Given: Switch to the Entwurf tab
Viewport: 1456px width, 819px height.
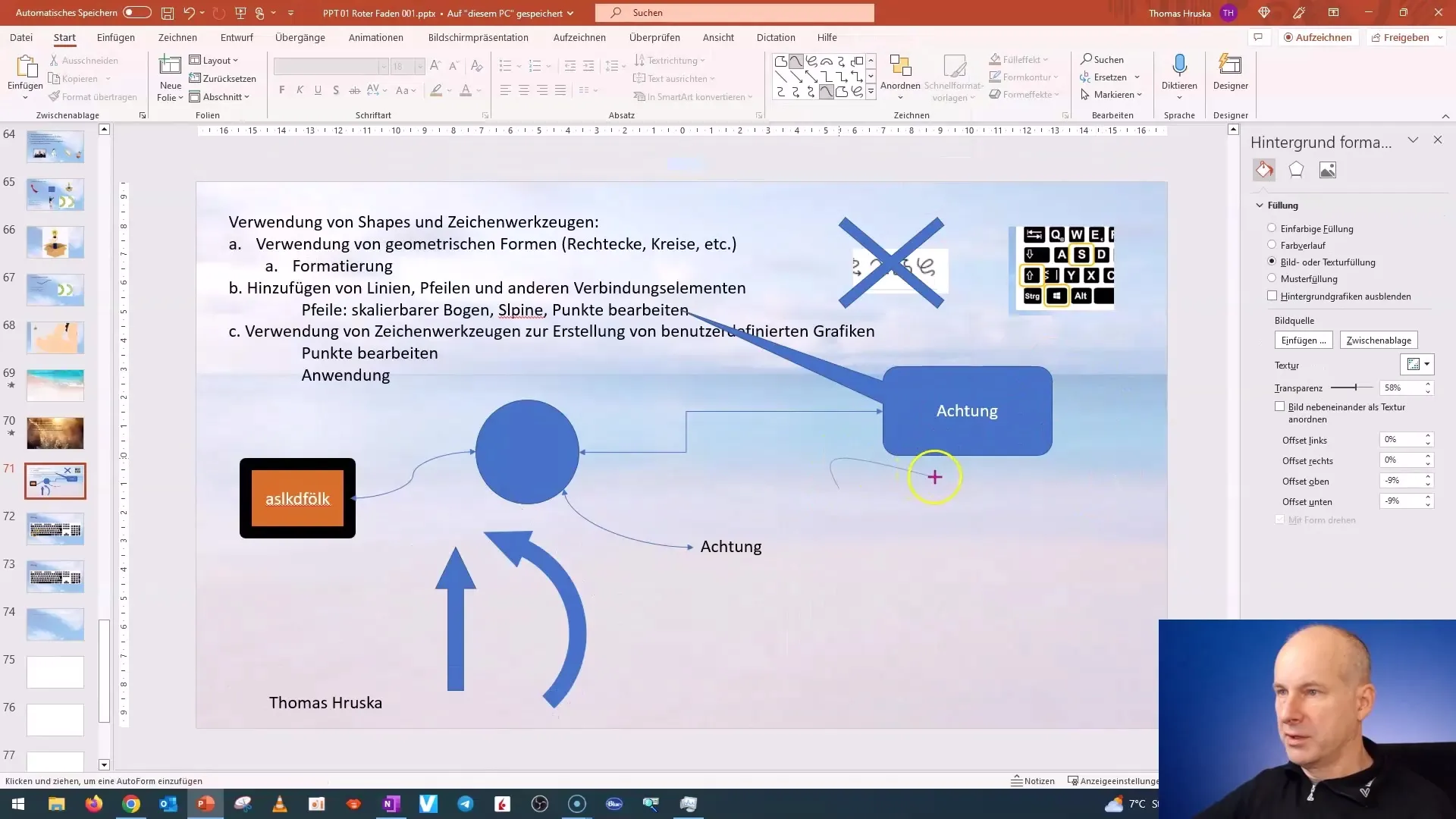Looking at the screenshot, I should (237, 37).
